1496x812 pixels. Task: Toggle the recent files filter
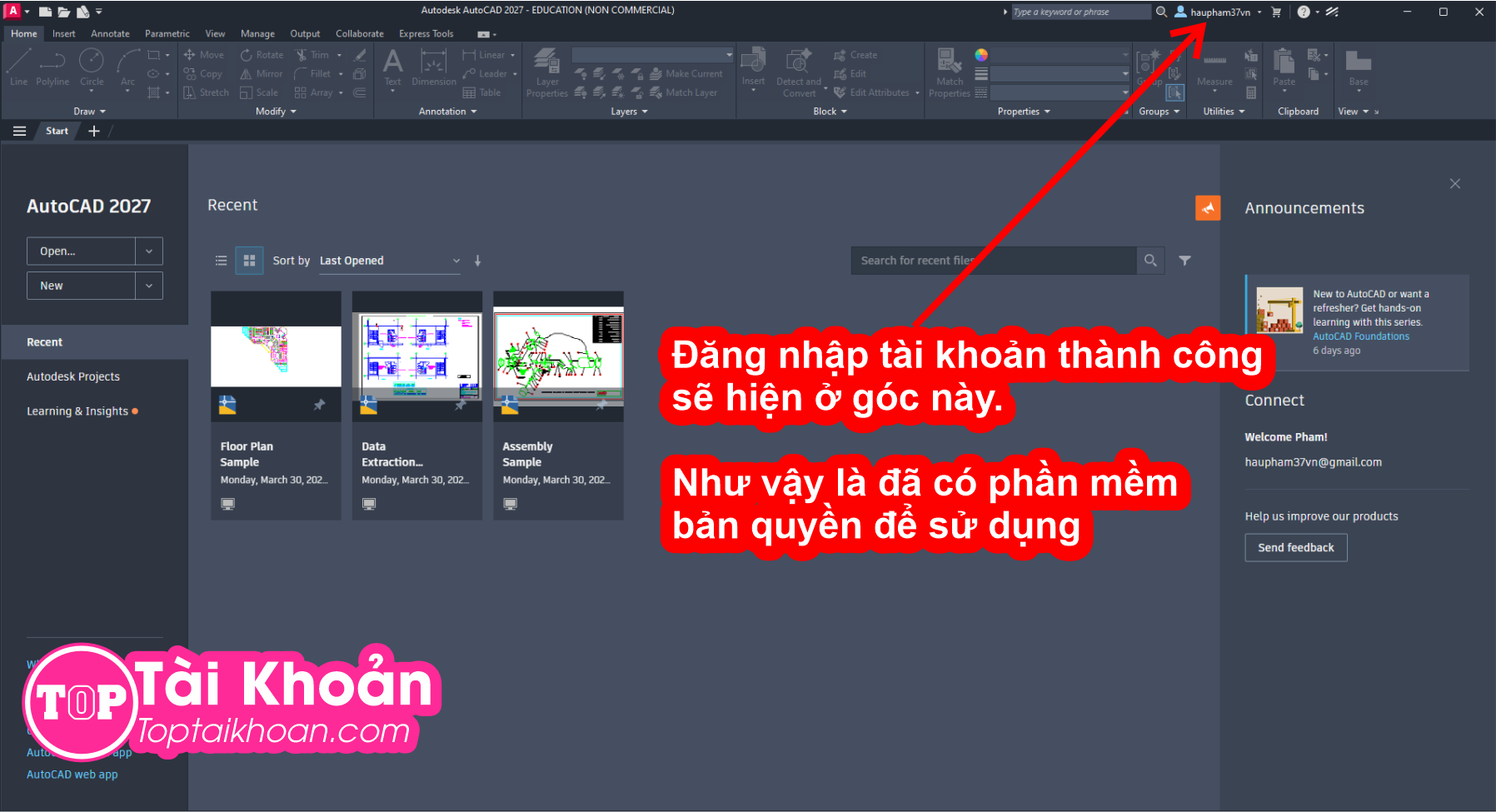(x=1184, y=260)
